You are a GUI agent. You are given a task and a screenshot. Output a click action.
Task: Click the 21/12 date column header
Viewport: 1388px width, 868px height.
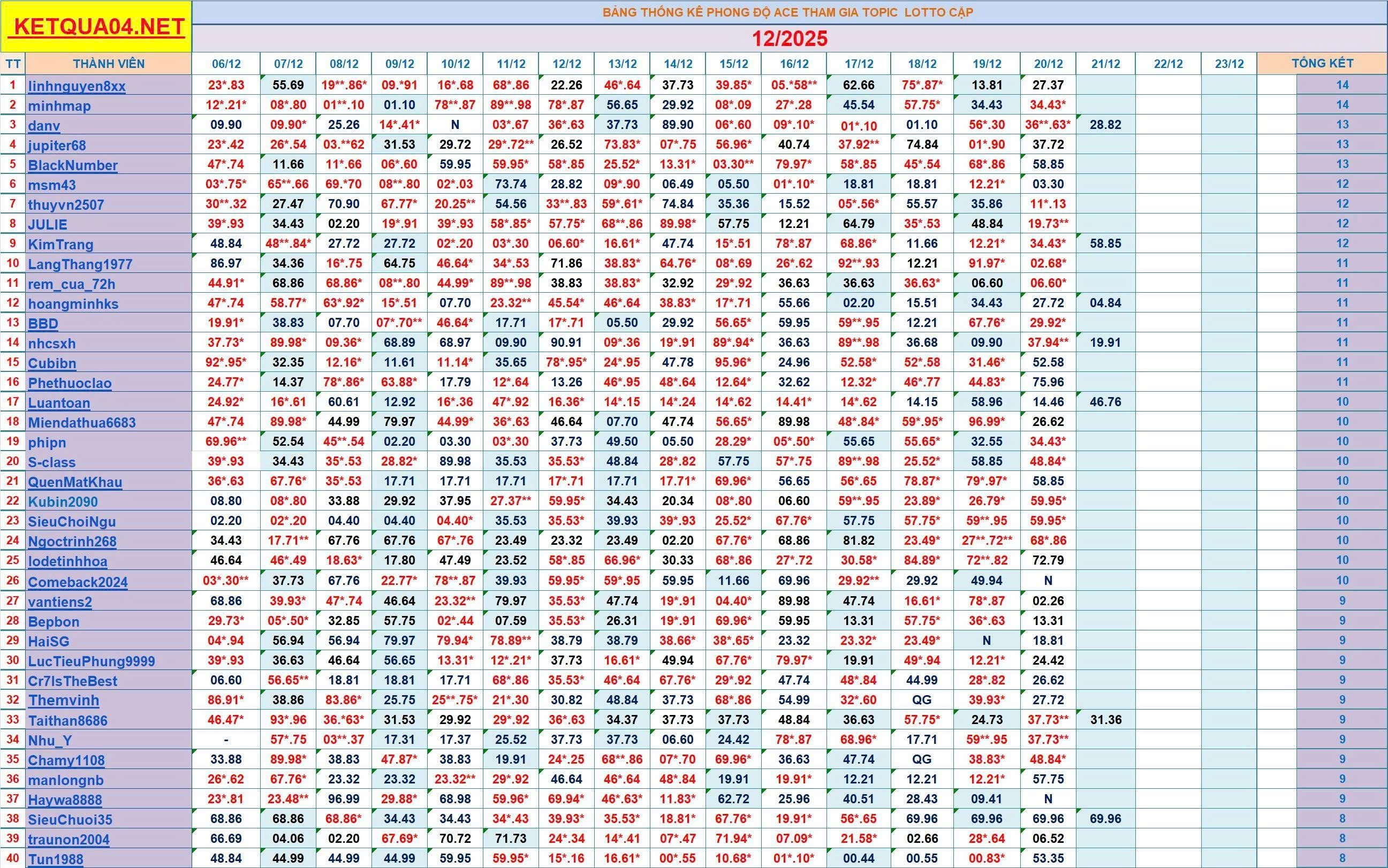(x=1105, y=64)
